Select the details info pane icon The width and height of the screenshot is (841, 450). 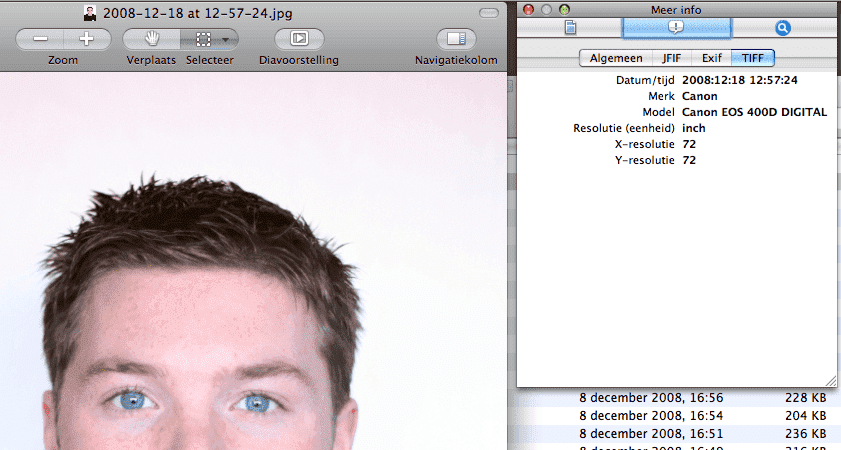click(x=677, y=28)
